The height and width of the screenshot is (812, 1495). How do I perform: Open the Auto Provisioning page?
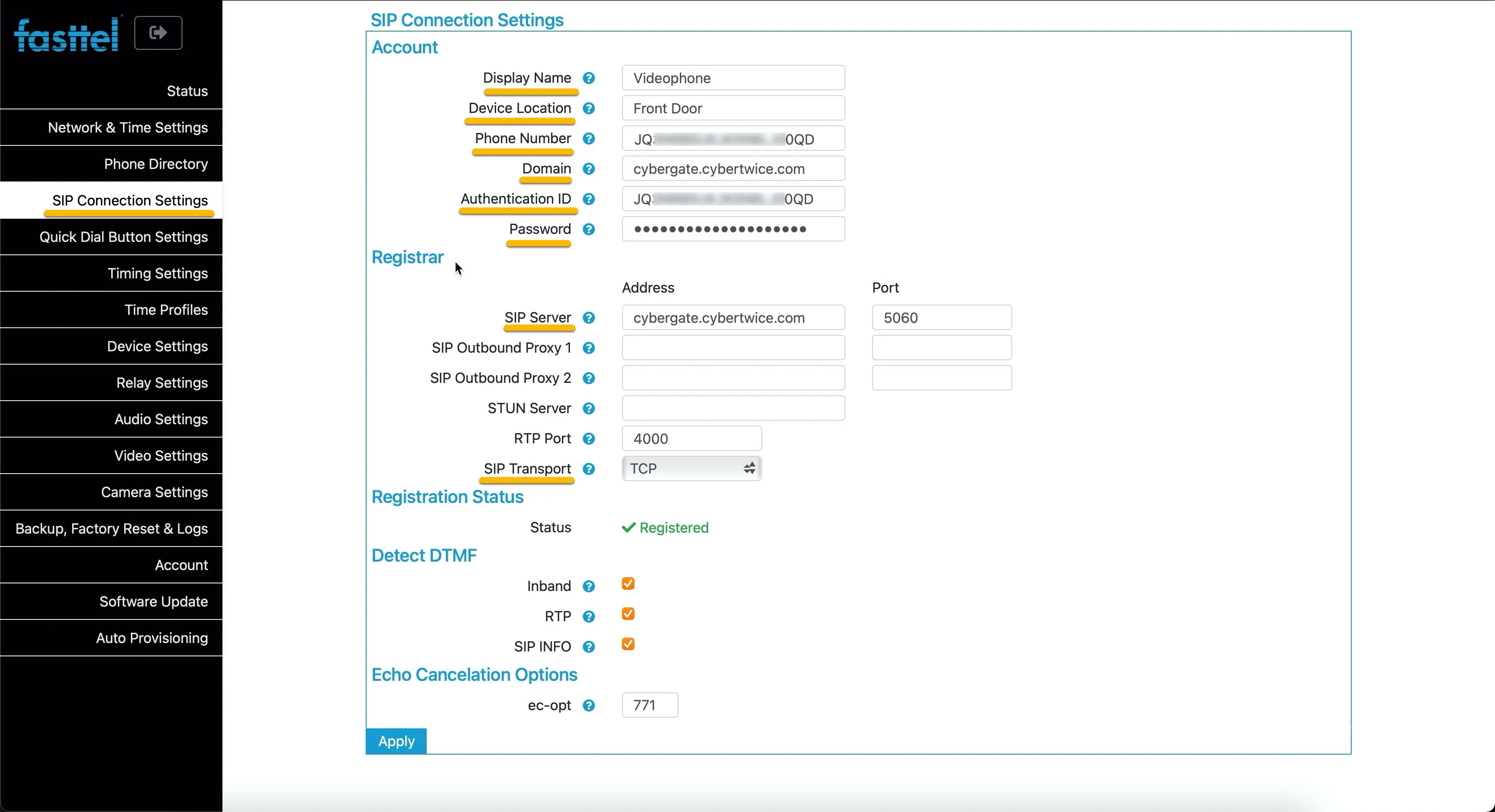[x=111, y=638]
